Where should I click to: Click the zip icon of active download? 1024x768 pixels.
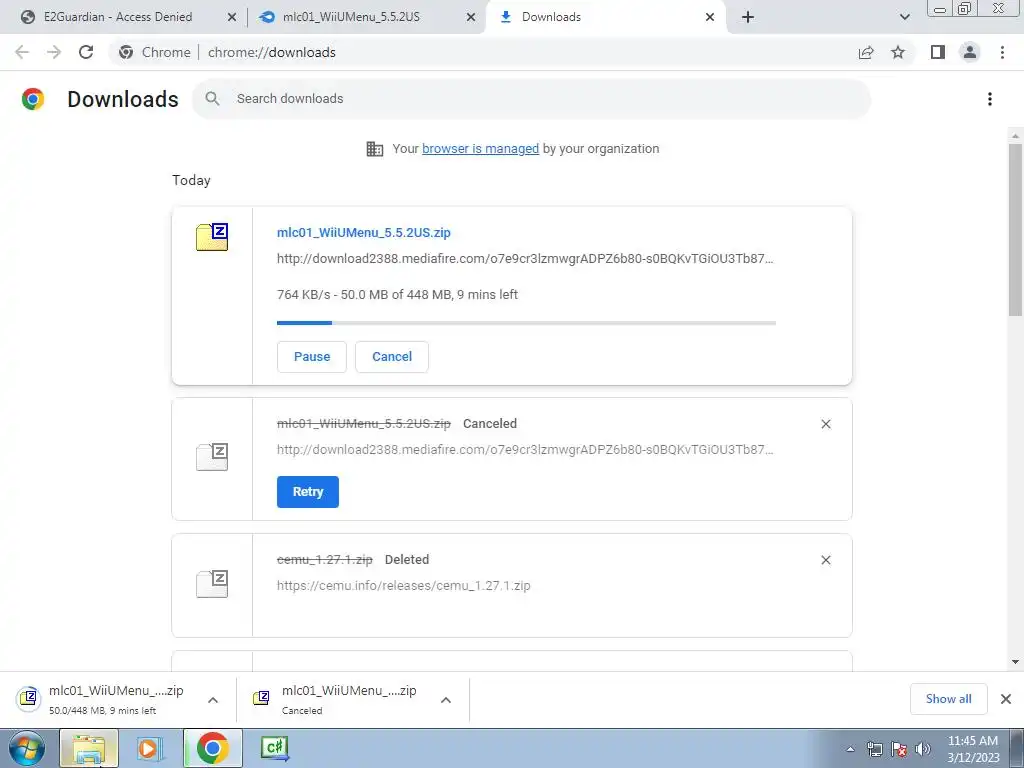(212, 236)
